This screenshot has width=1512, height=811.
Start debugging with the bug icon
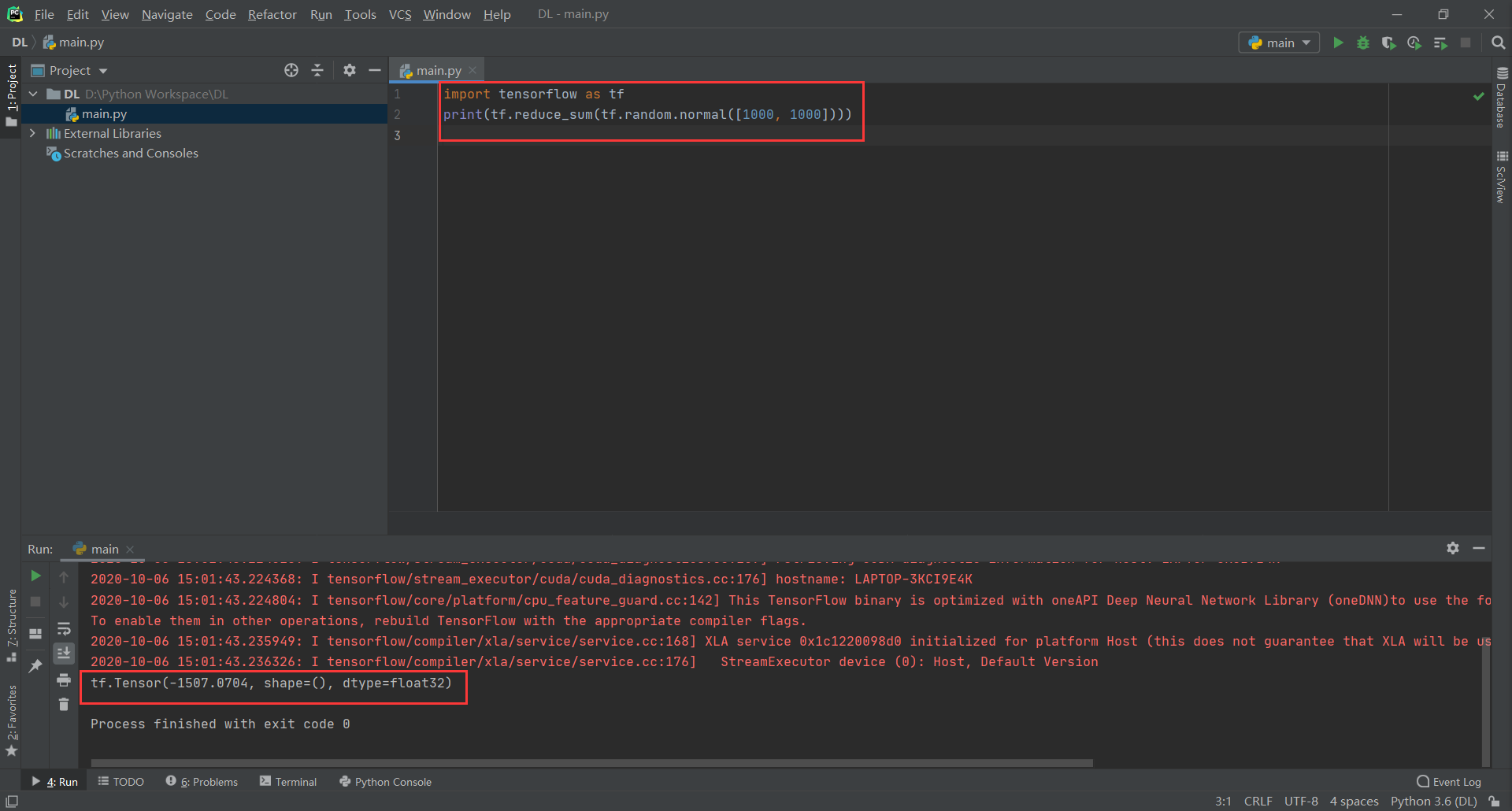pyautogui.click(x=1363, y=43)
